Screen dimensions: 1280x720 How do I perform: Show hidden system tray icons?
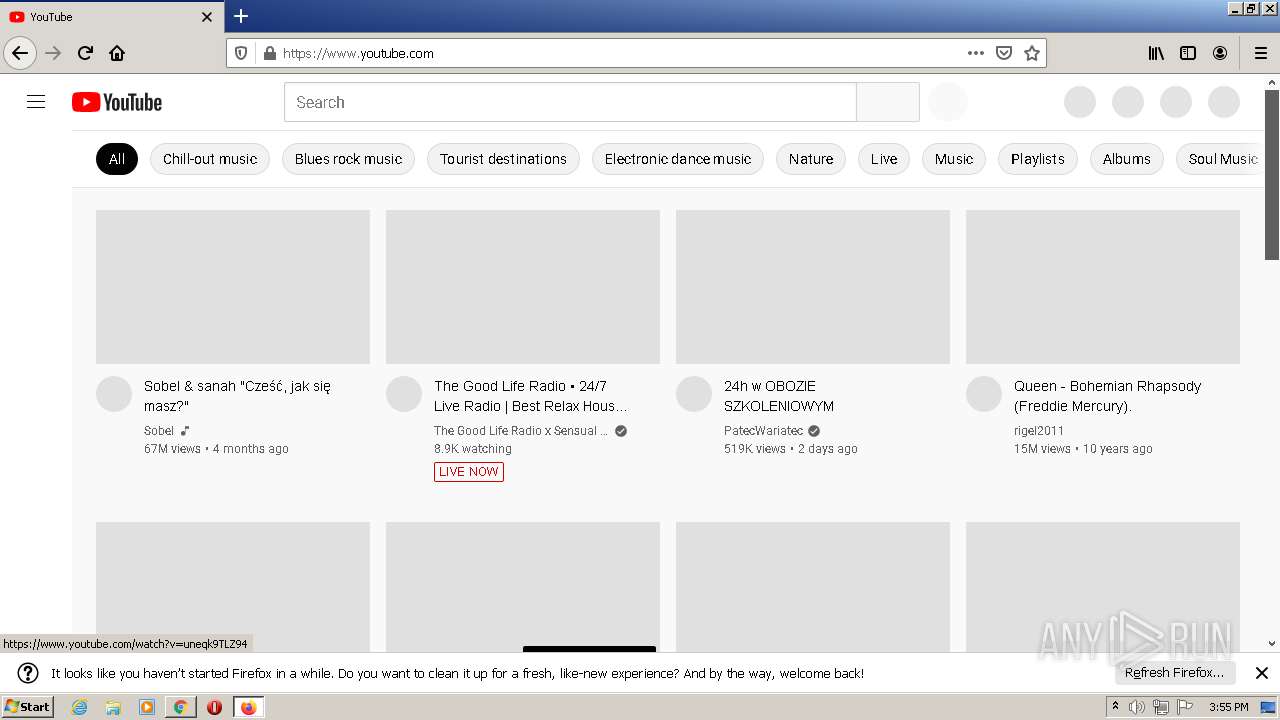(1116, 707)
